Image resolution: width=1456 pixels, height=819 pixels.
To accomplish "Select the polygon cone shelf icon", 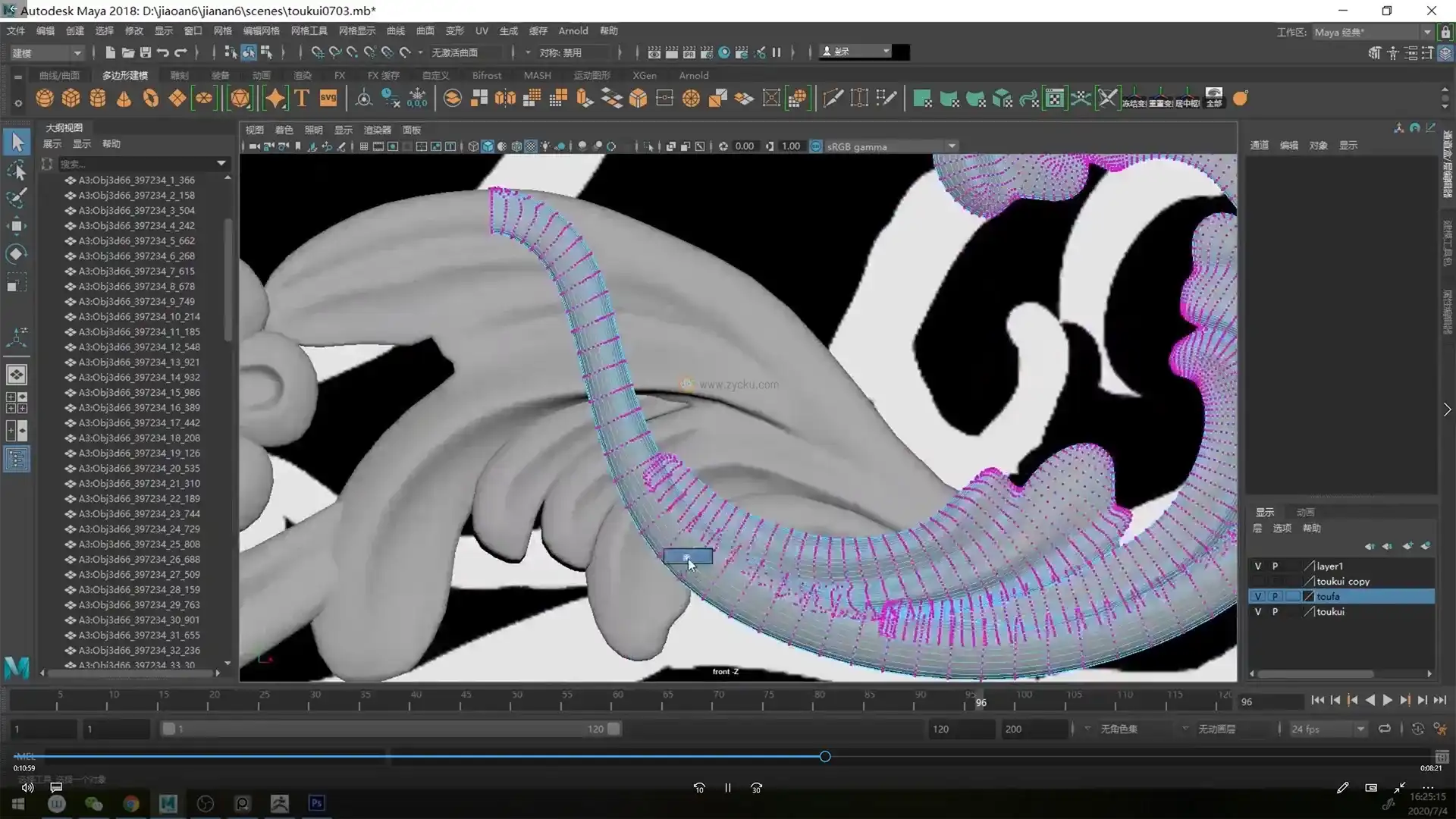I will [124, 99].
